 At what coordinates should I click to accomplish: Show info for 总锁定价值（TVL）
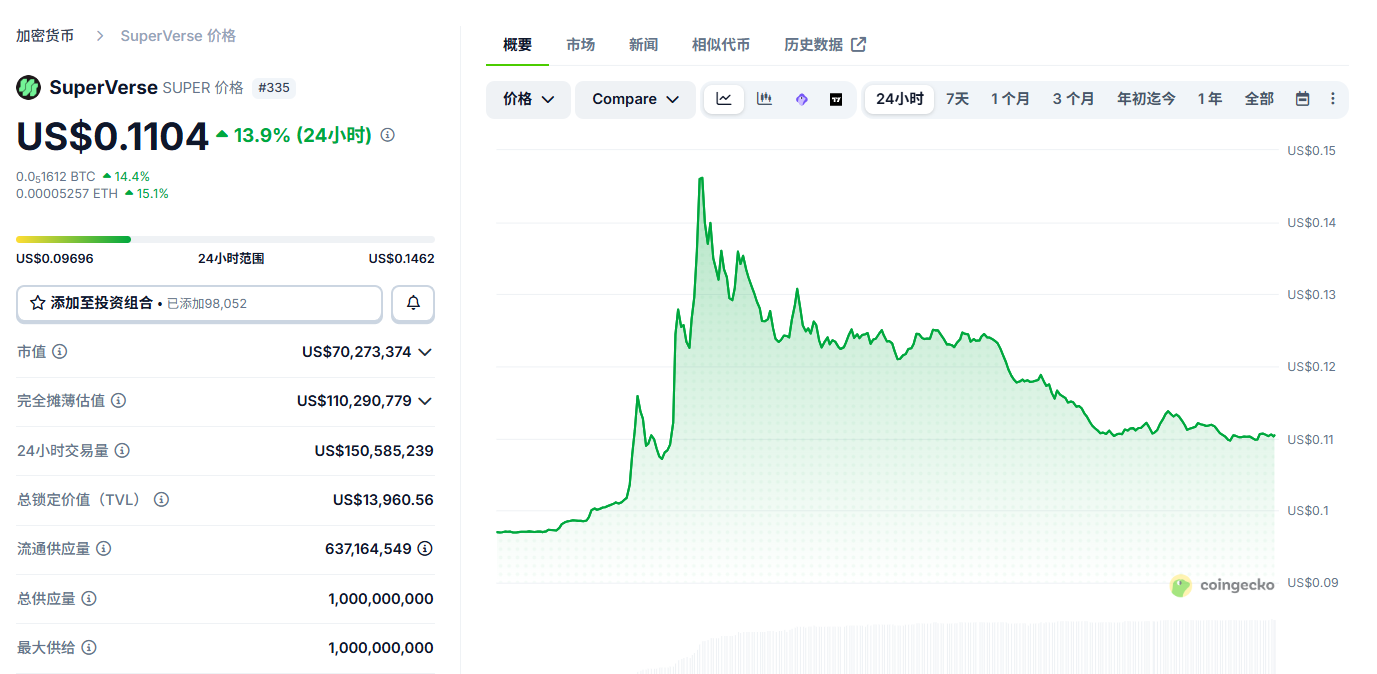(161, 499)
